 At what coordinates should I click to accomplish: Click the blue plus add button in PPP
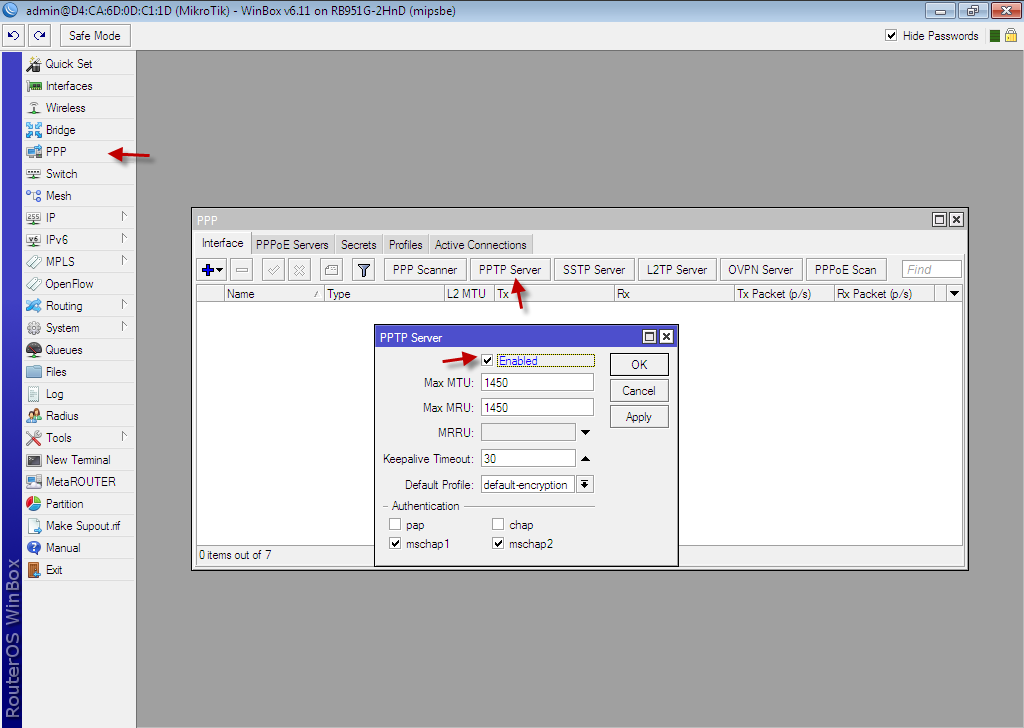(212, 270)
